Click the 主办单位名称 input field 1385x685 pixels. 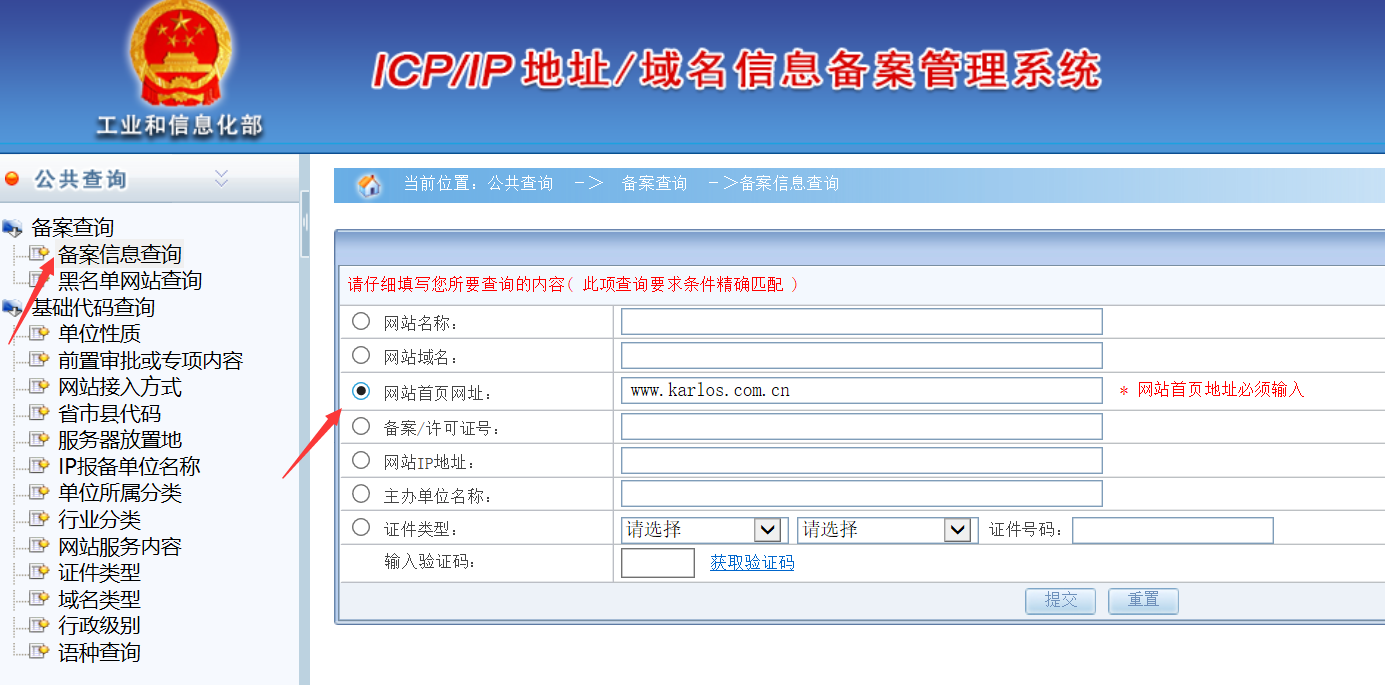coord(862,493)
